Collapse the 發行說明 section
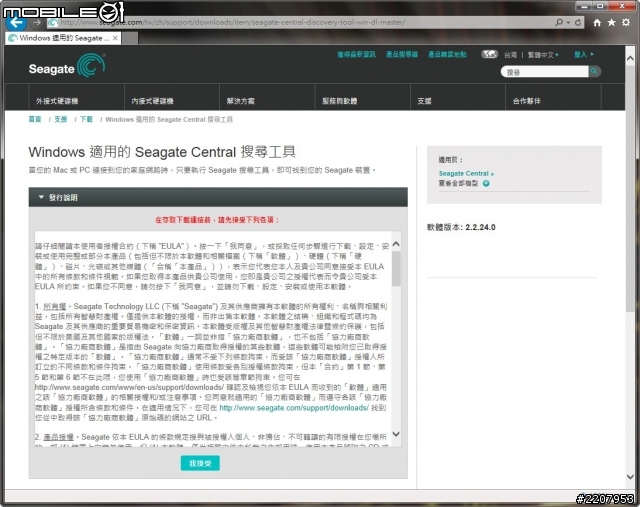 [x=218, y=197]
